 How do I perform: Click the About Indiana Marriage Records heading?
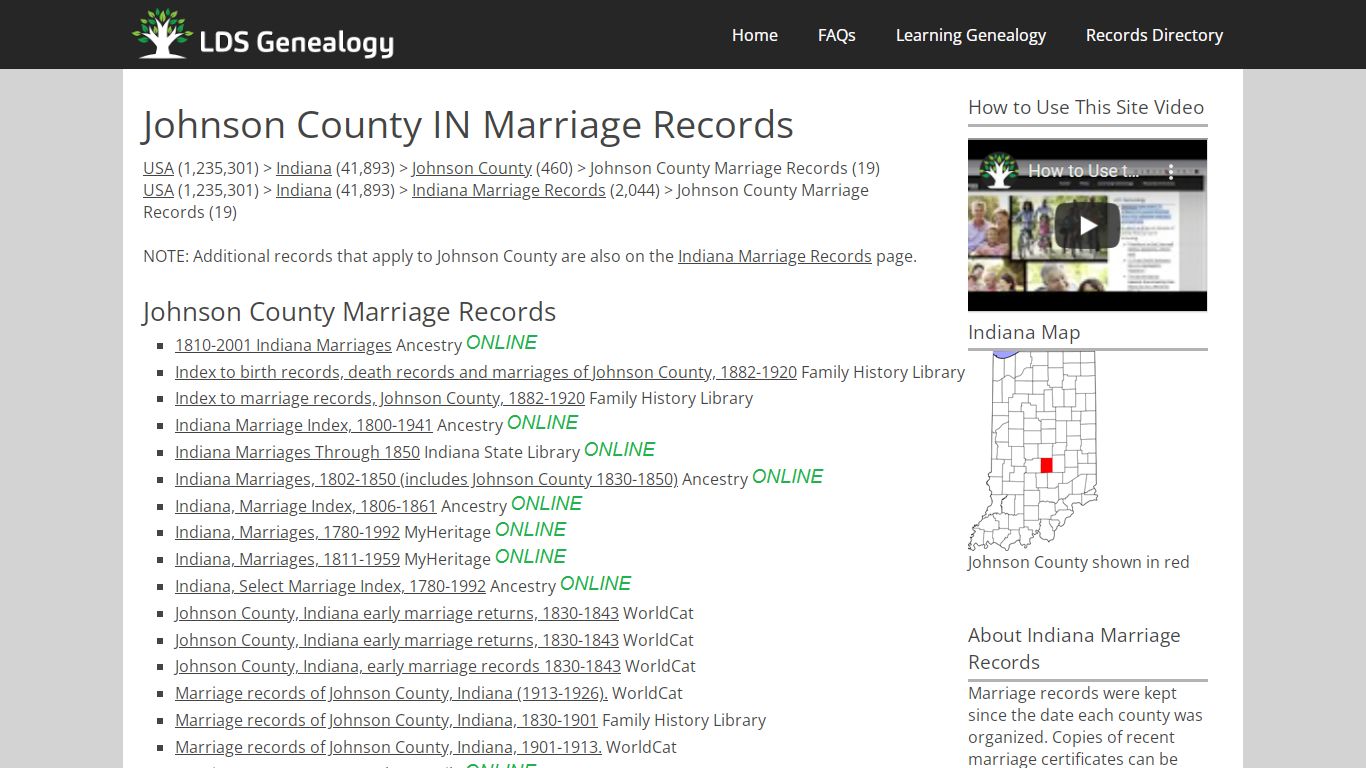pyautogui.click(x=1074, y=649)
